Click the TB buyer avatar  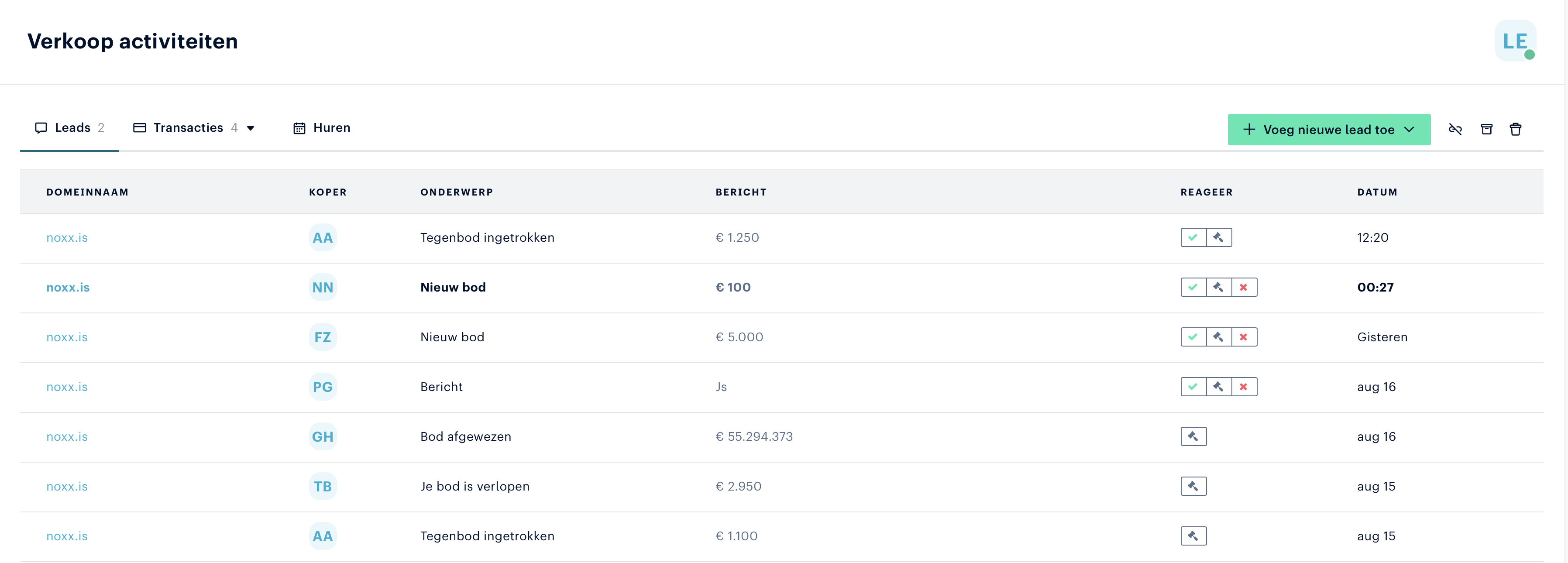pos(323,486)
